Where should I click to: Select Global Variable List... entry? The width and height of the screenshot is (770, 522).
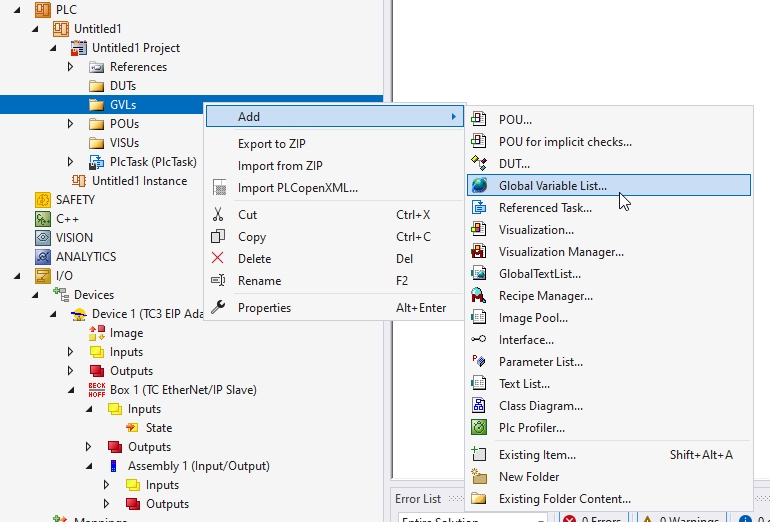(x=609, y=185)
